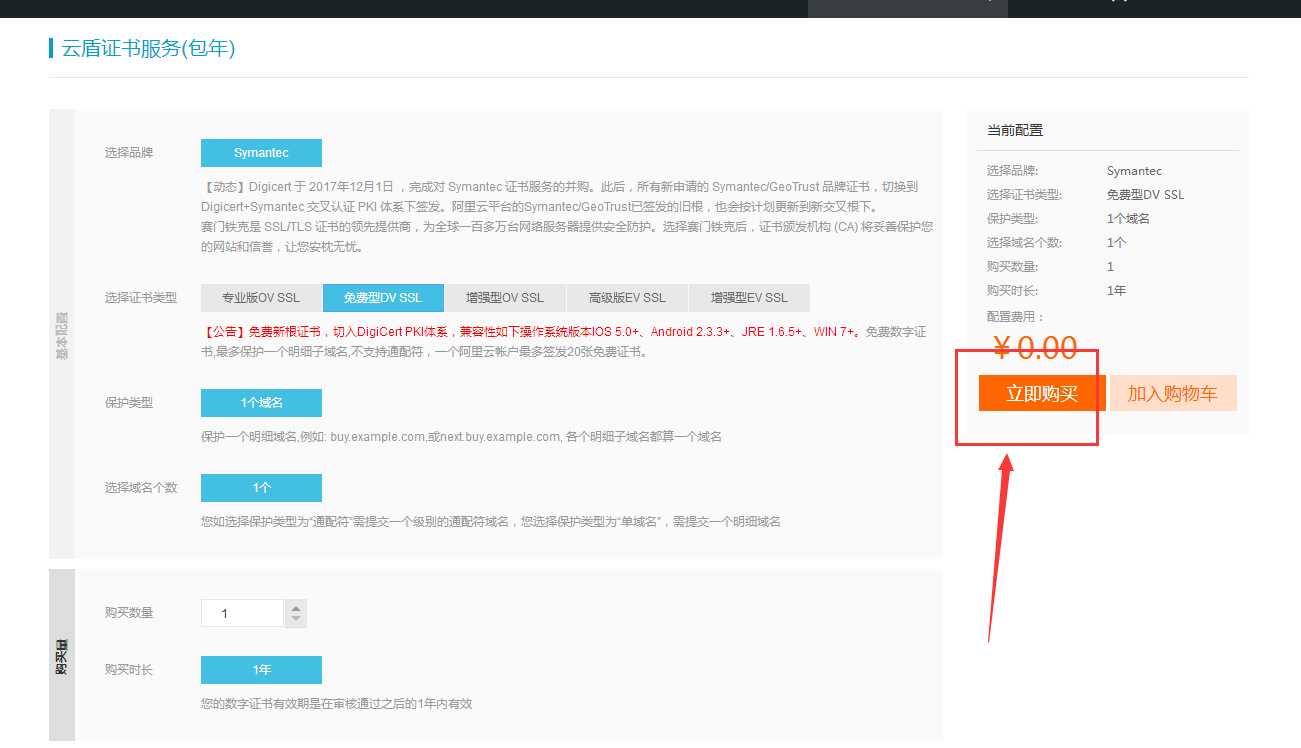Click the 购买时长 label in the form
The width and height of the screenshot is (1301, 748).
[129, 670]
